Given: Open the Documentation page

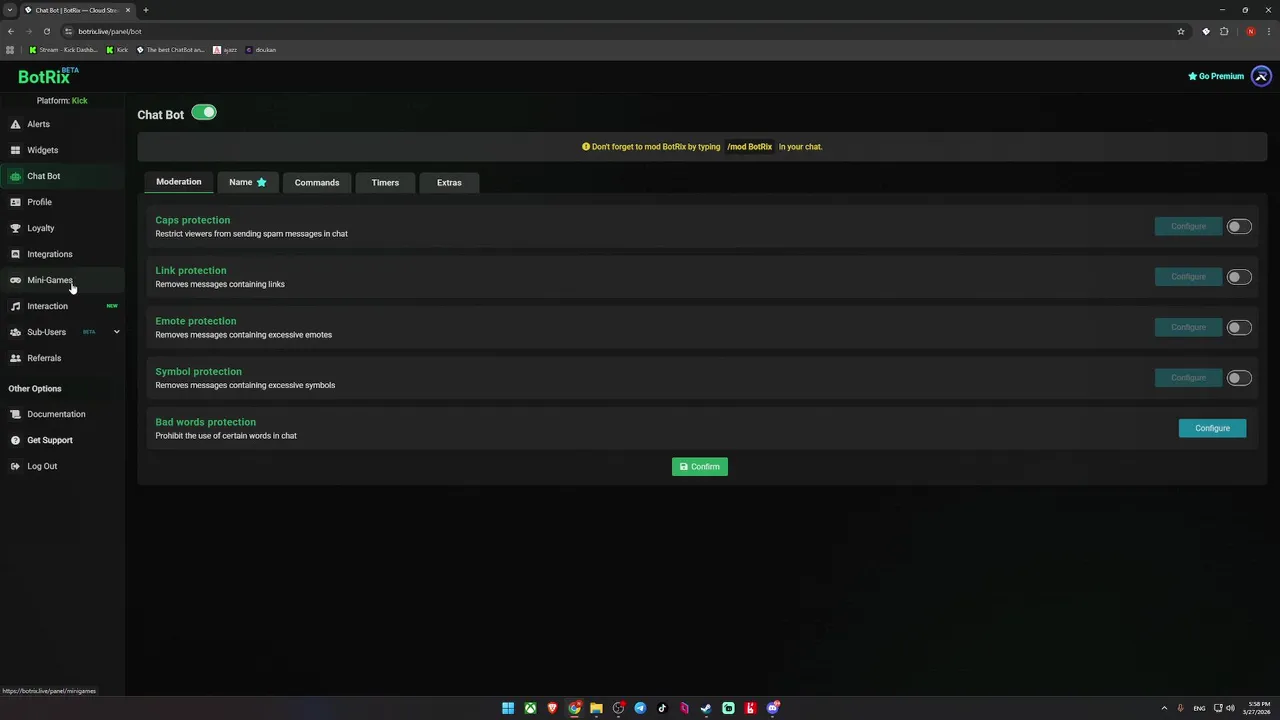Looking at the screenshot, I should [x=56, y=414].
